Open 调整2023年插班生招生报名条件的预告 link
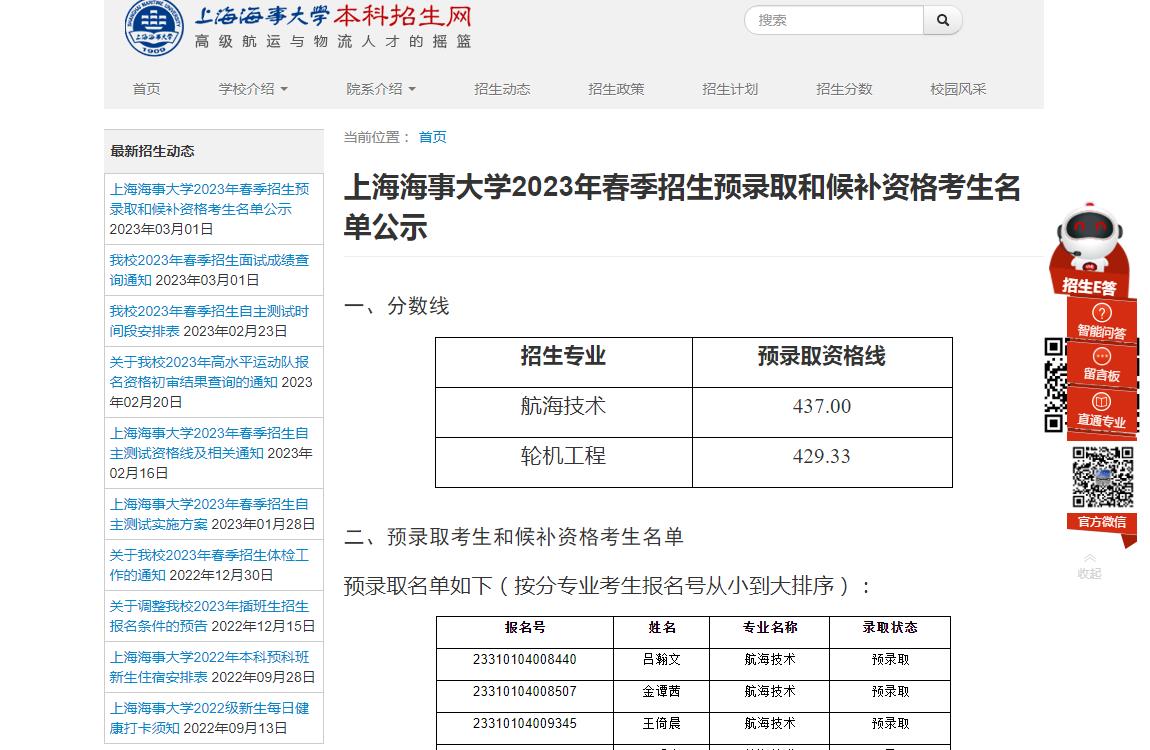 coord(209,616)
